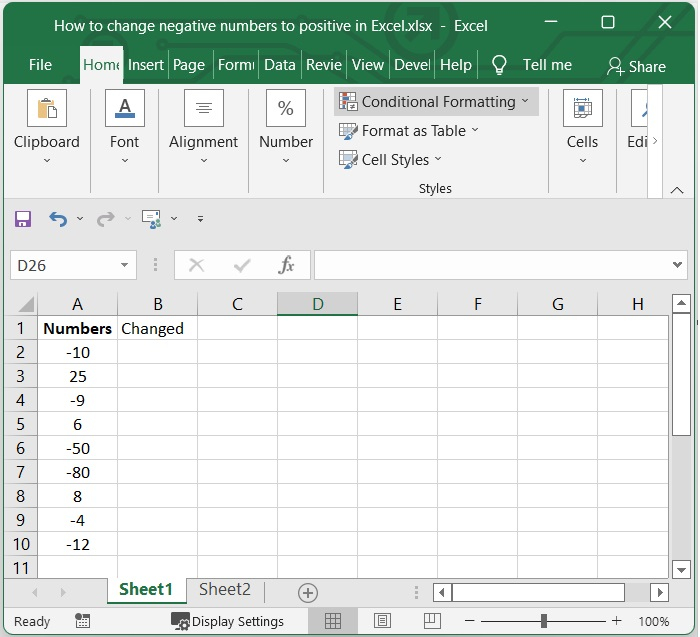Open the Font group icon
The image size is (700, 637).
pyautogui.click(x=125, y=108)
